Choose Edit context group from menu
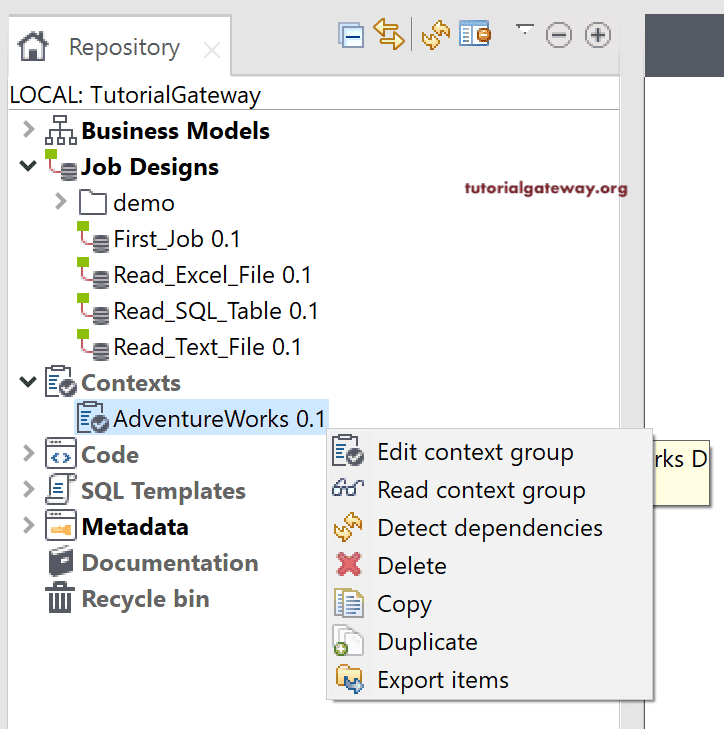This screenshot has width=724, height=729. click(x=475, y=452)
